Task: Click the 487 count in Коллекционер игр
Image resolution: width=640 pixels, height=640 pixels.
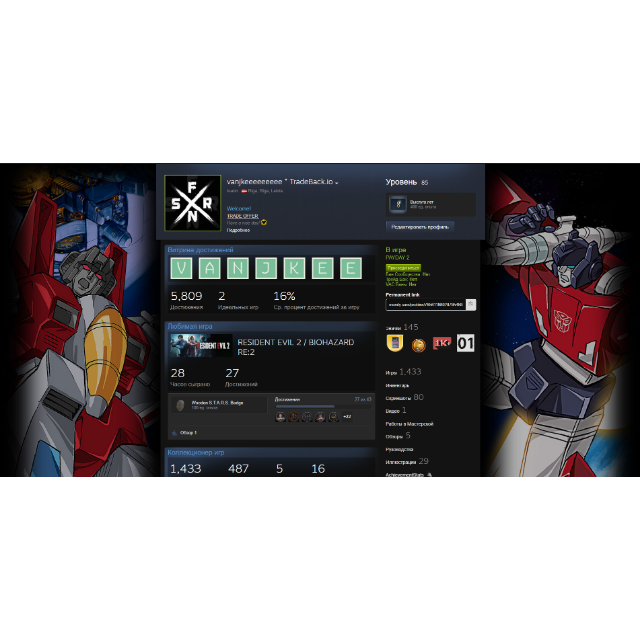Action: tap(238, 469)
